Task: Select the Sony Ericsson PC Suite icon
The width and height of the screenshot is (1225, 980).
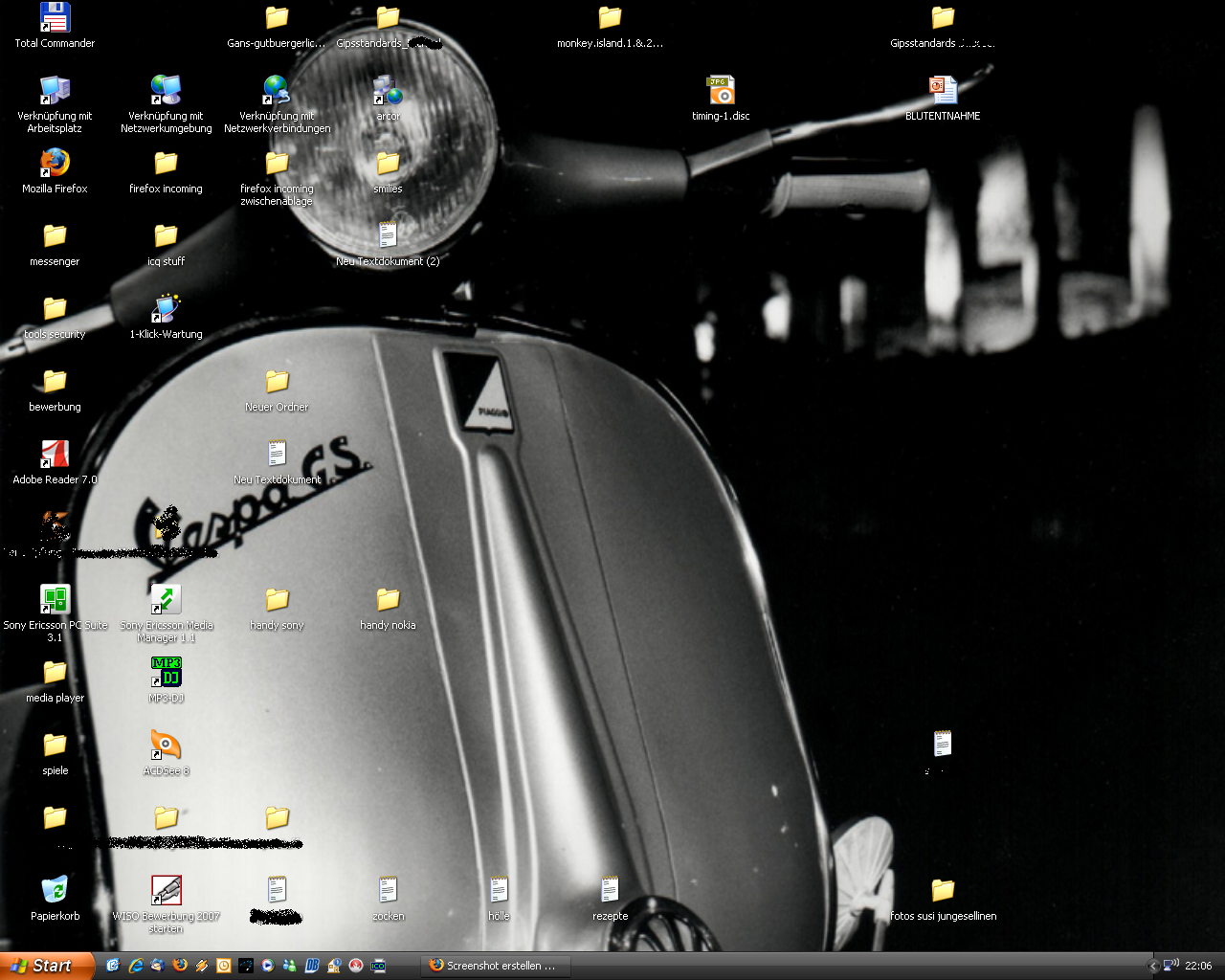Action: coord(55,600)
